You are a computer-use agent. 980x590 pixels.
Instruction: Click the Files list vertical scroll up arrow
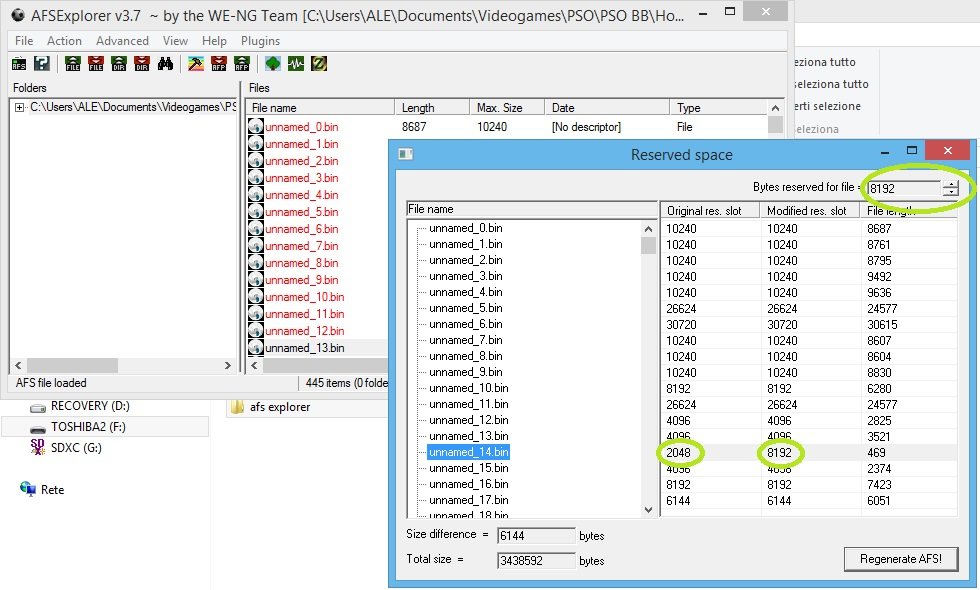point(775,108)
